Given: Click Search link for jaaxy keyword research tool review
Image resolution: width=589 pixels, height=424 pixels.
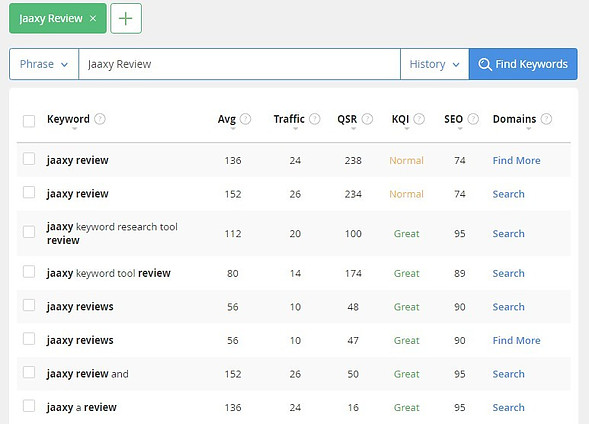Looking at the screenshot, I should coord(509,234).
